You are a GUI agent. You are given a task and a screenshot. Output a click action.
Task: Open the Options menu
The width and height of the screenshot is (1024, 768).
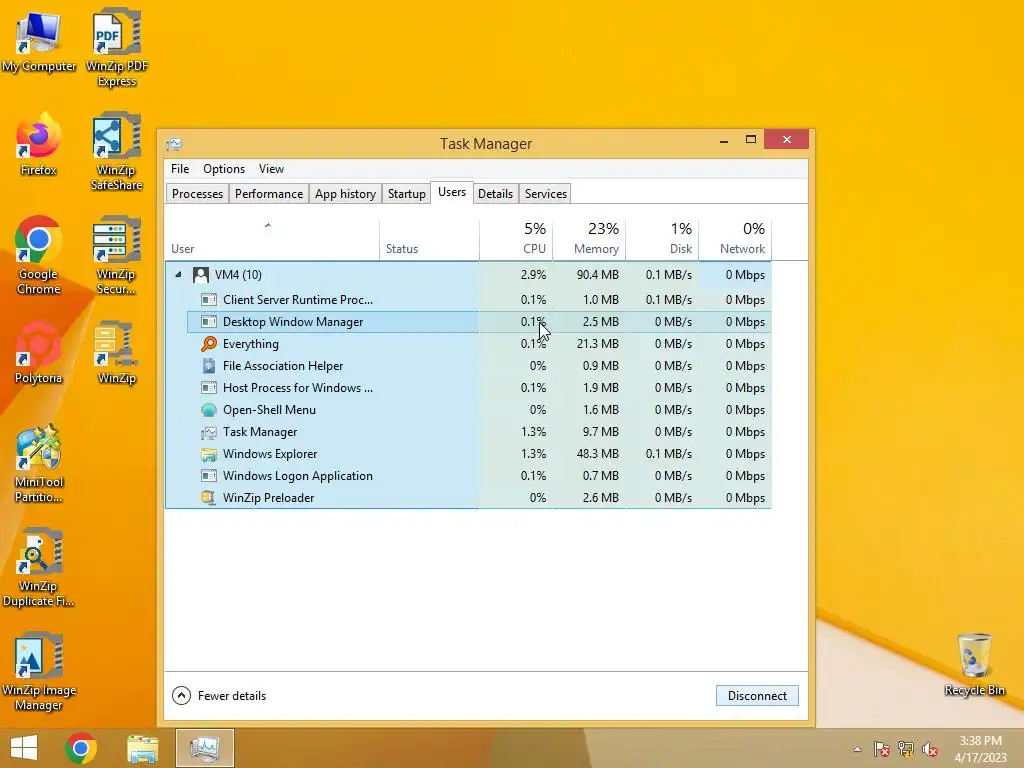click(x=224, y=169)
